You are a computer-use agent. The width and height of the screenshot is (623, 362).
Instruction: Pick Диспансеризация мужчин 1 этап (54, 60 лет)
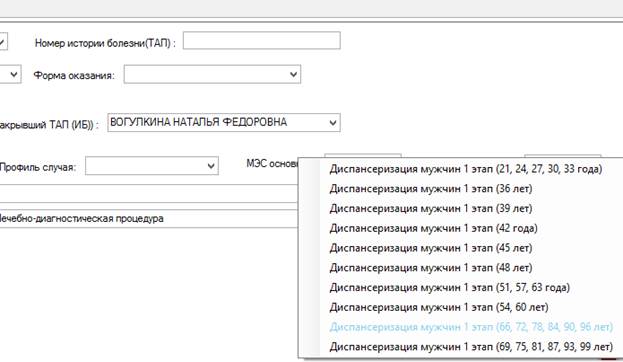pyautogui.click(x=439, y=307)
